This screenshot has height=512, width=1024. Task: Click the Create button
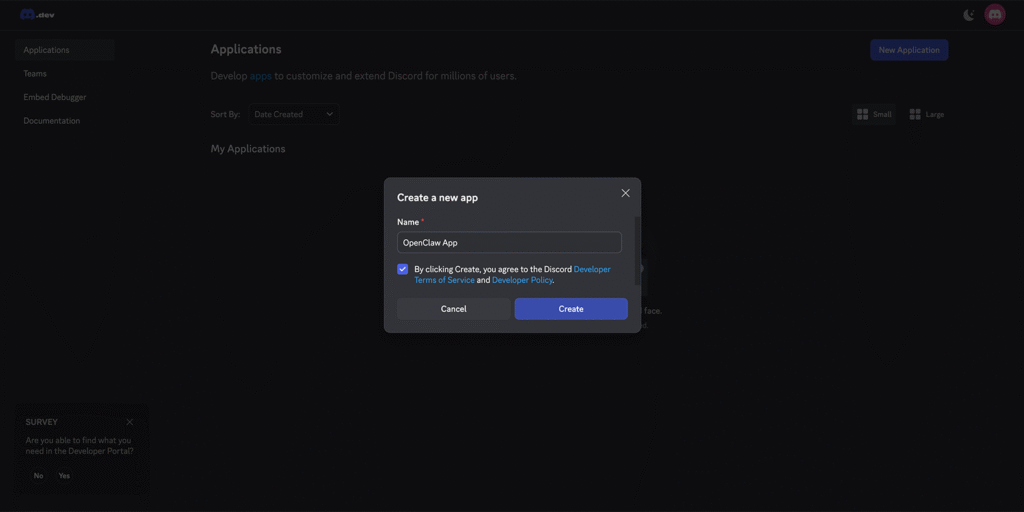point(571,309)
